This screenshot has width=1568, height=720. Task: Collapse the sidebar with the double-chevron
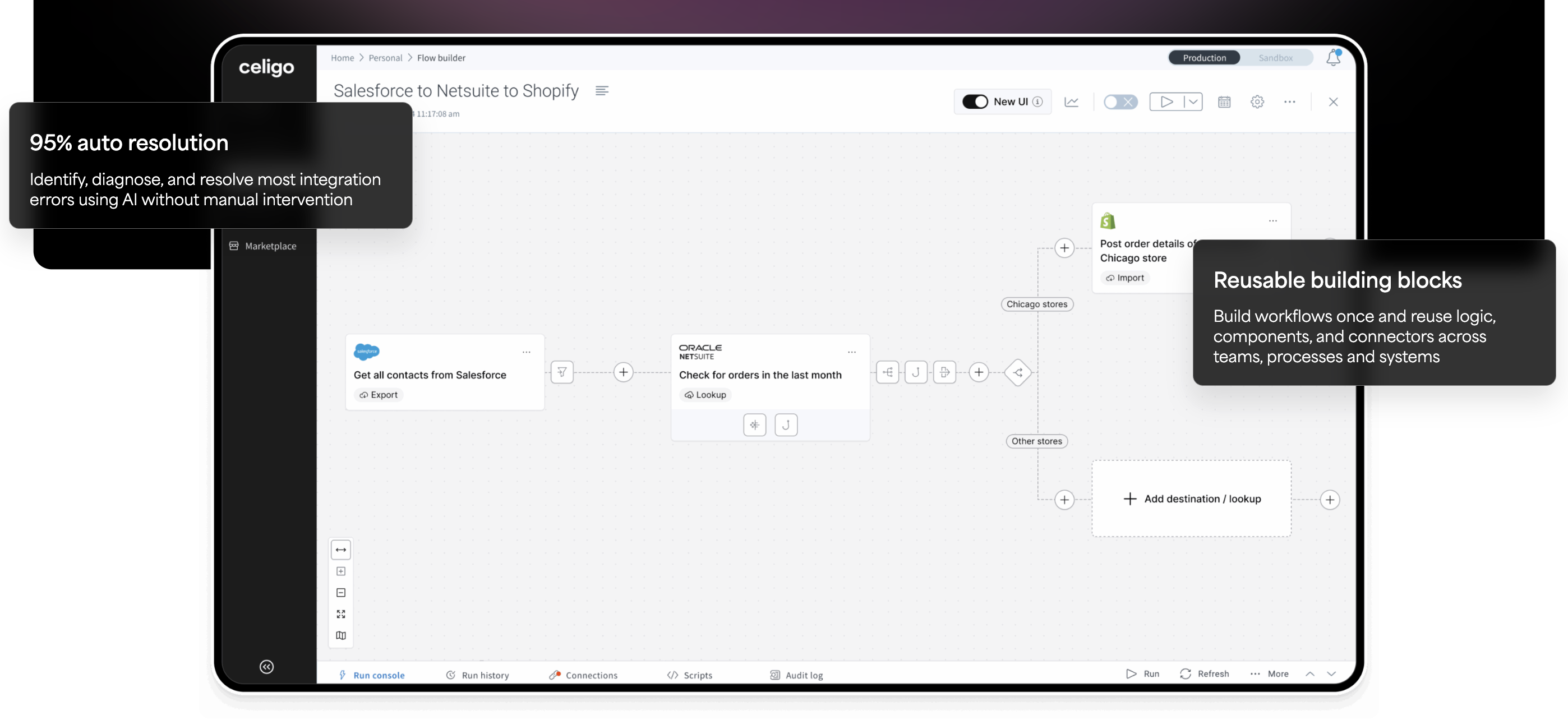pyautogui.click(x=266, y=666)
